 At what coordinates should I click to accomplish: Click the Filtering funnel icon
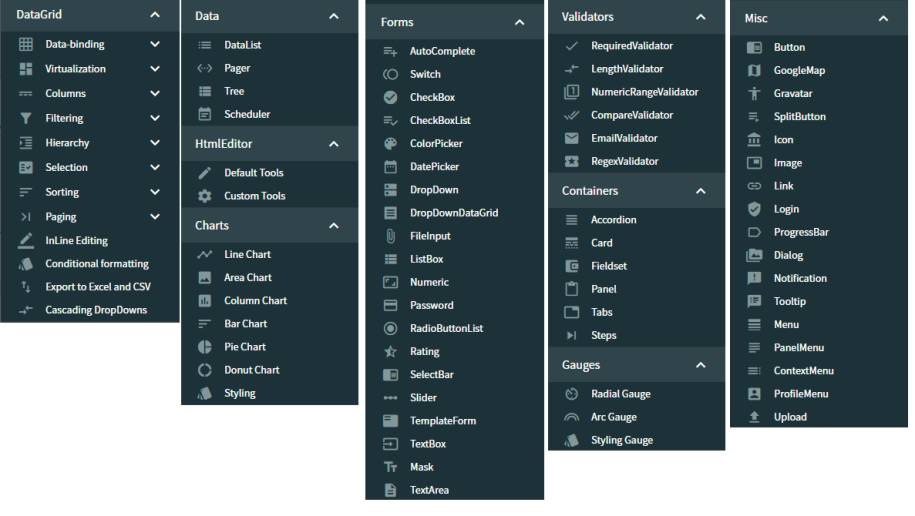(26, 118)
